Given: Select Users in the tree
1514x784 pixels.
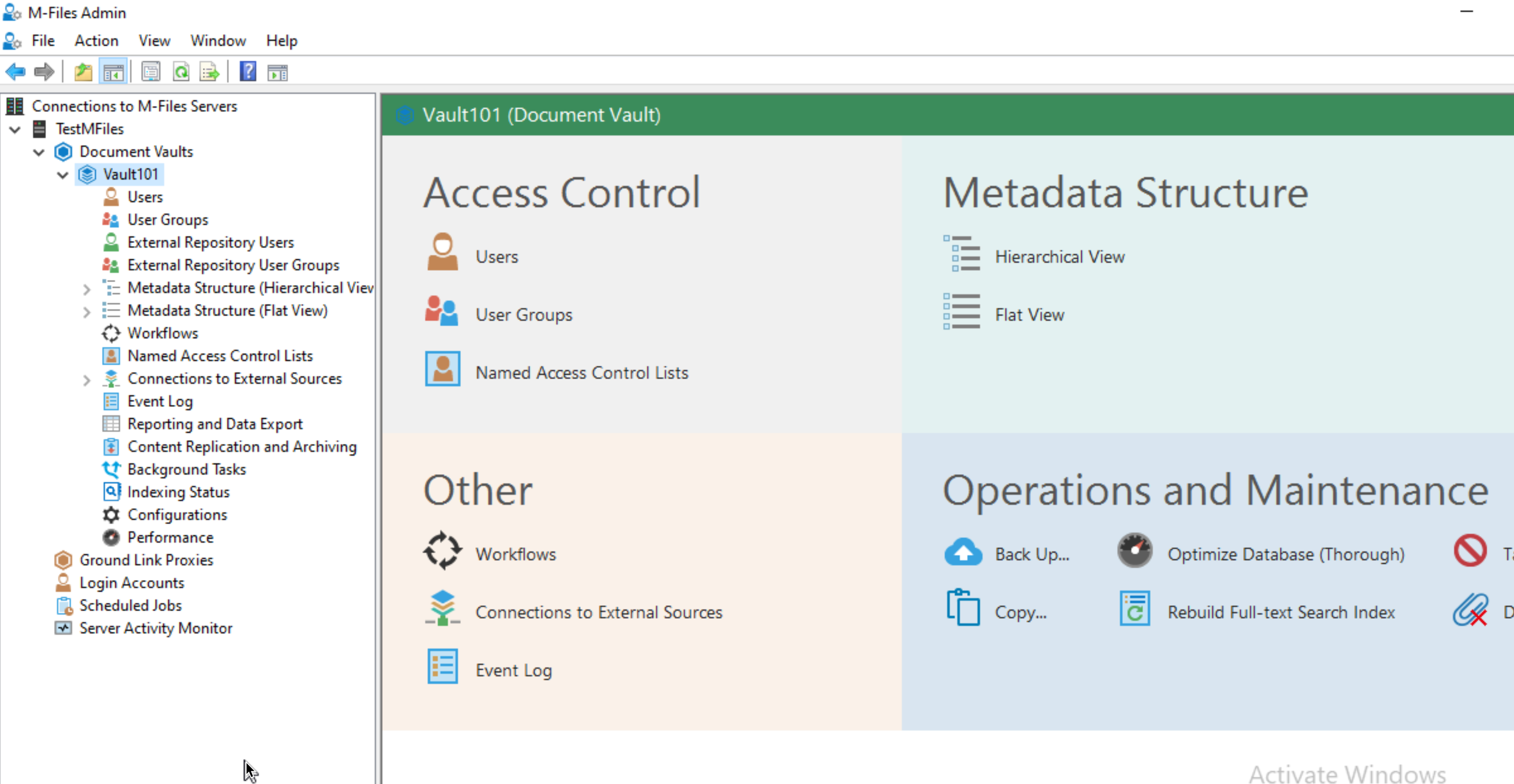Looking at the screenshot, I should click(x=145, y=197).
